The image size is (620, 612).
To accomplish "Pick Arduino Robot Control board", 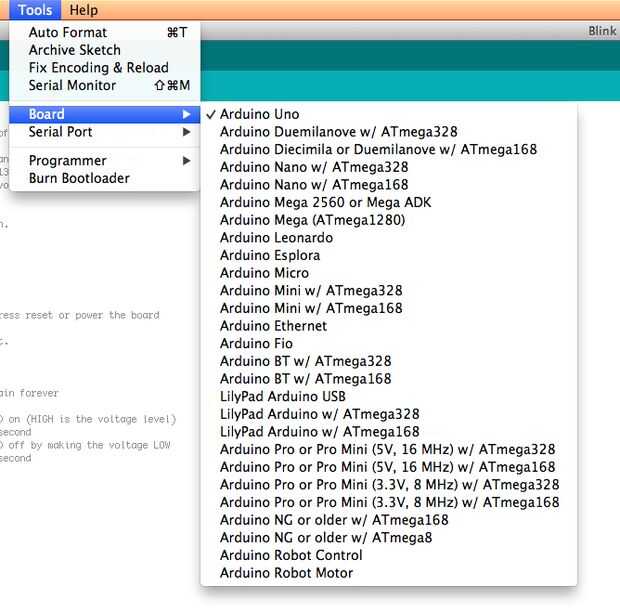I will (x=389, y=555).
